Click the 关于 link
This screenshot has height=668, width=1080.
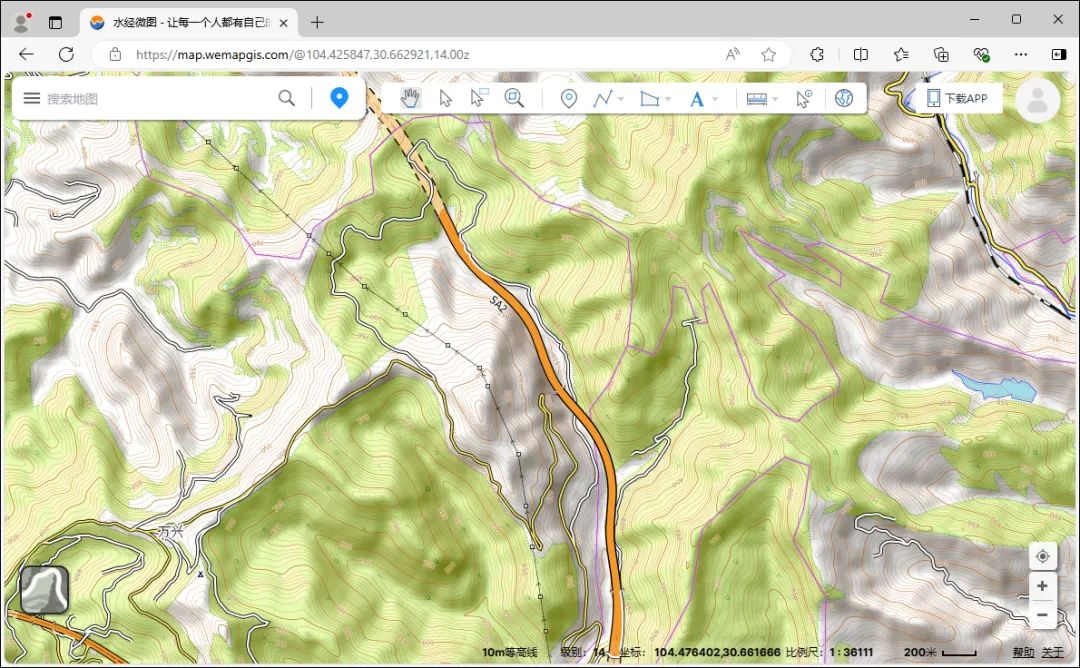pyautogui.click(x=1052, y=652)
